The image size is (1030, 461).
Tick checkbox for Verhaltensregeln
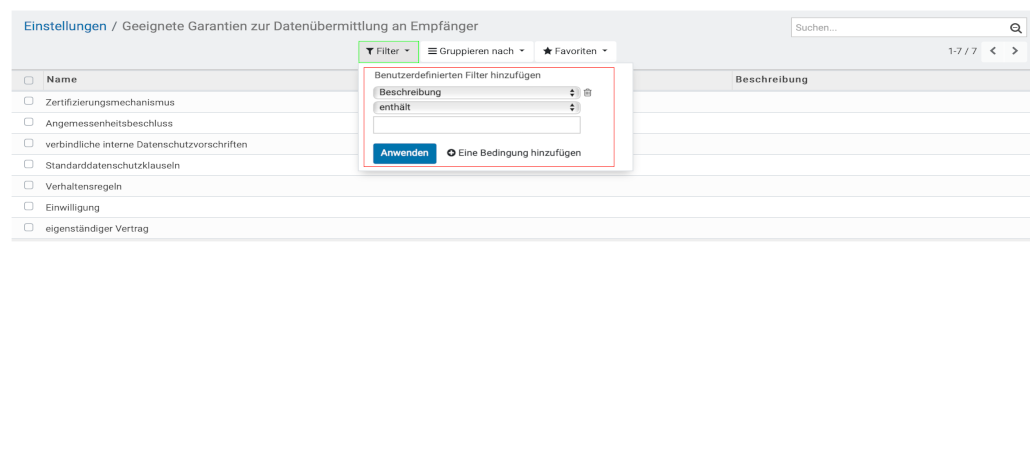pyautogui.click(x=29, y=186)
